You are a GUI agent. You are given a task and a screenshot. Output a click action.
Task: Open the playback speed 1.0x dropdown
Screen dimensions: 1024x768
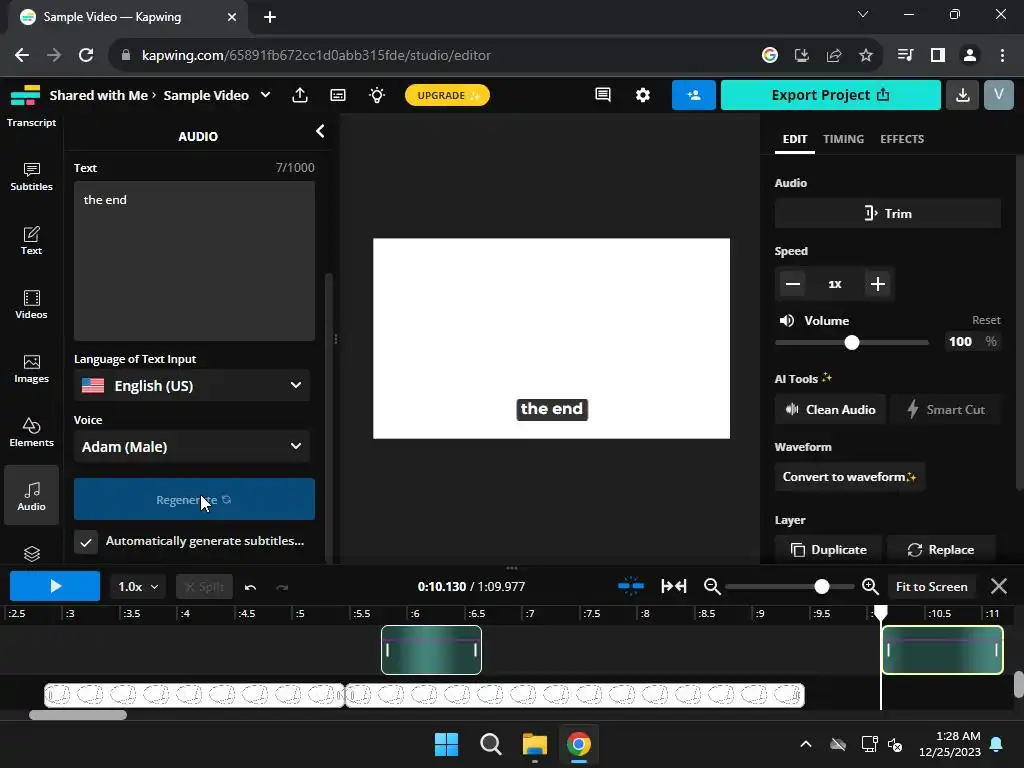[x=138, y=587]
